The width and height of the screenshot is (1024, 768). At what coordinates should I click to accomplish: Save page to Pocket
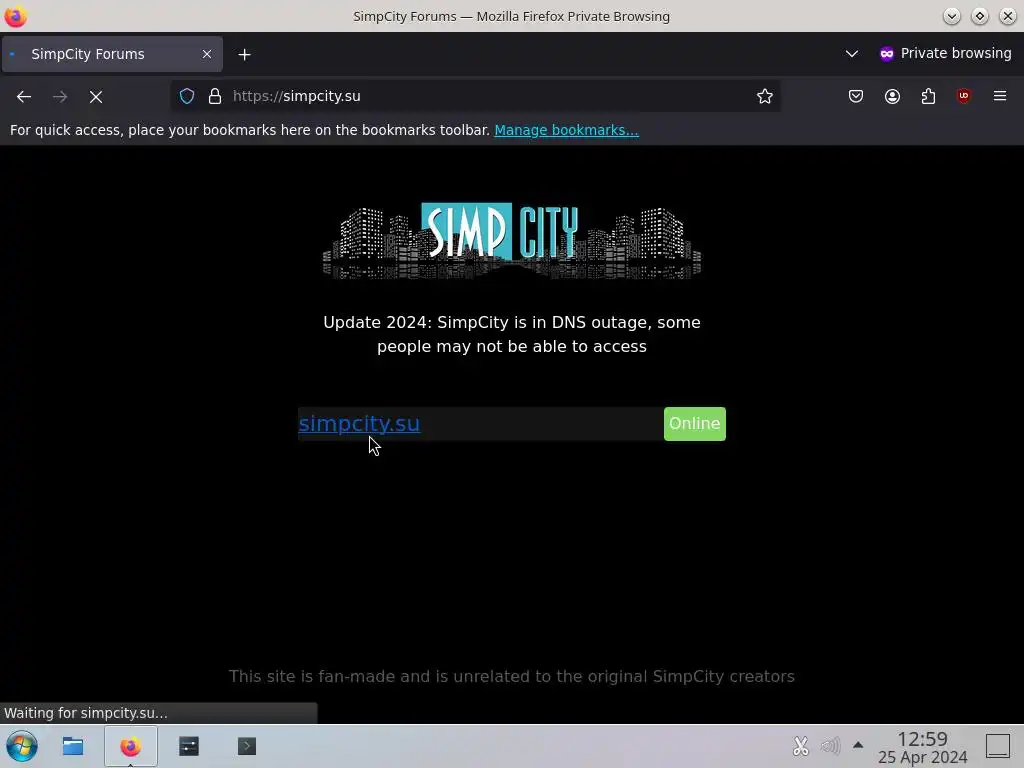[x=856, y=96]
